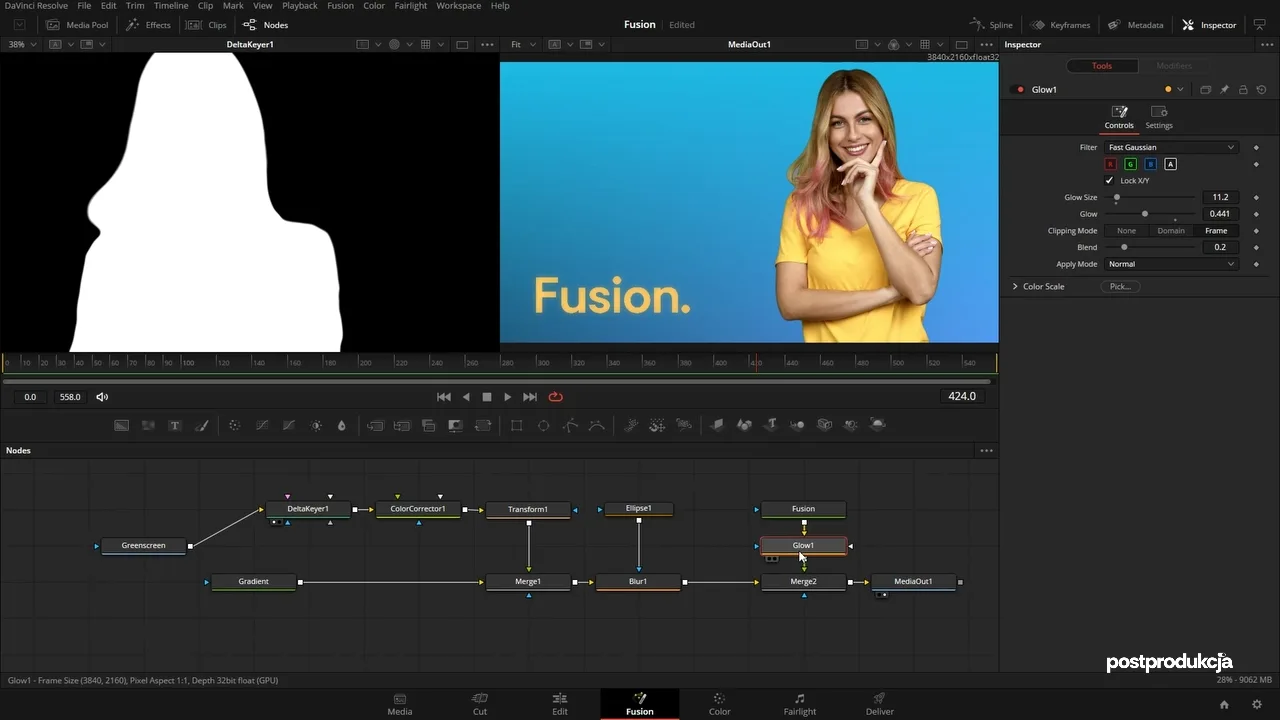This screenshot has width=1280, height=720.
Task: Play forward
Action: point(508,397)
